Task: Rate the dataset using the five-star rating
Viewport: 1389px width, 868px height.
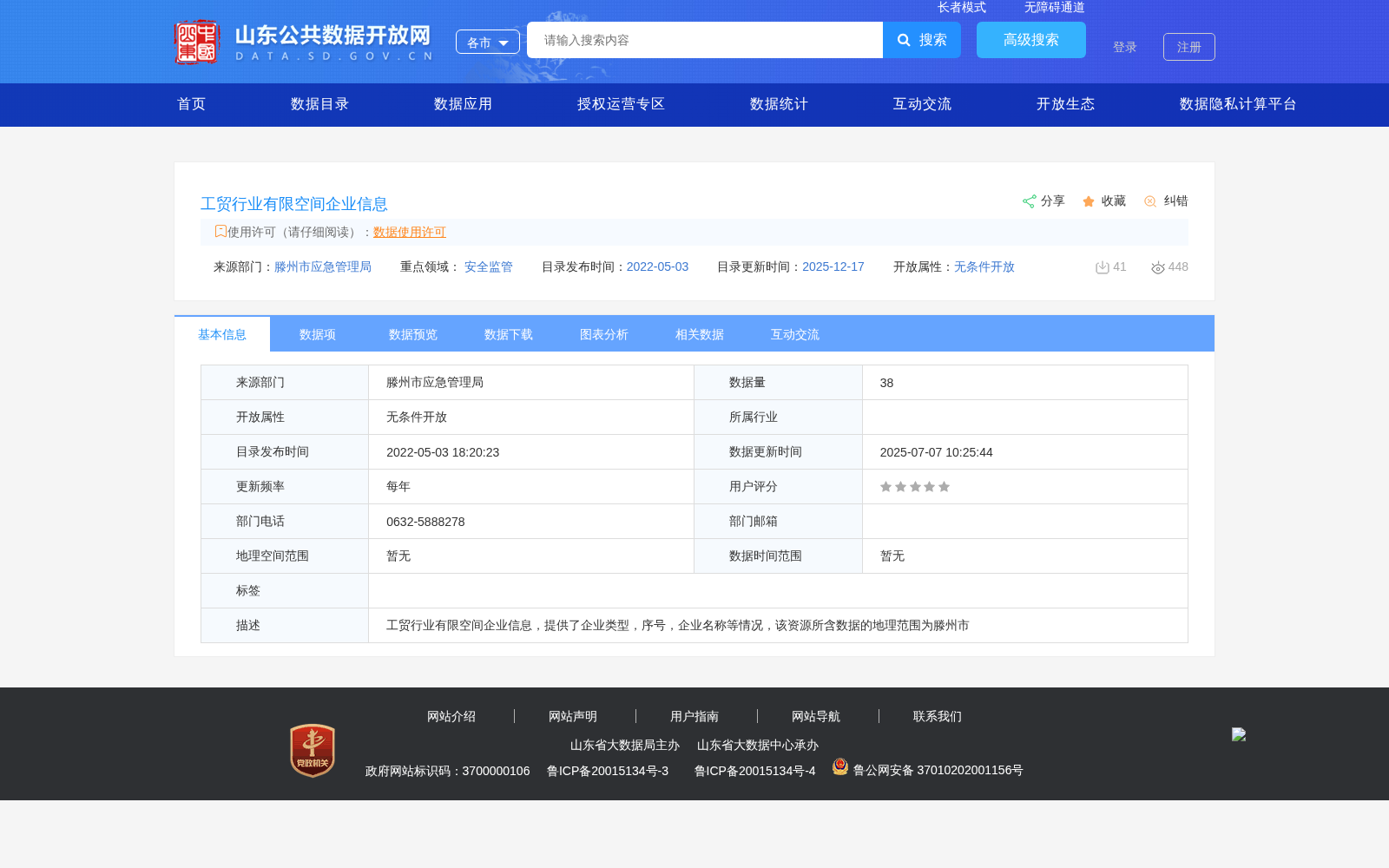Action: [x=915, y=487]
